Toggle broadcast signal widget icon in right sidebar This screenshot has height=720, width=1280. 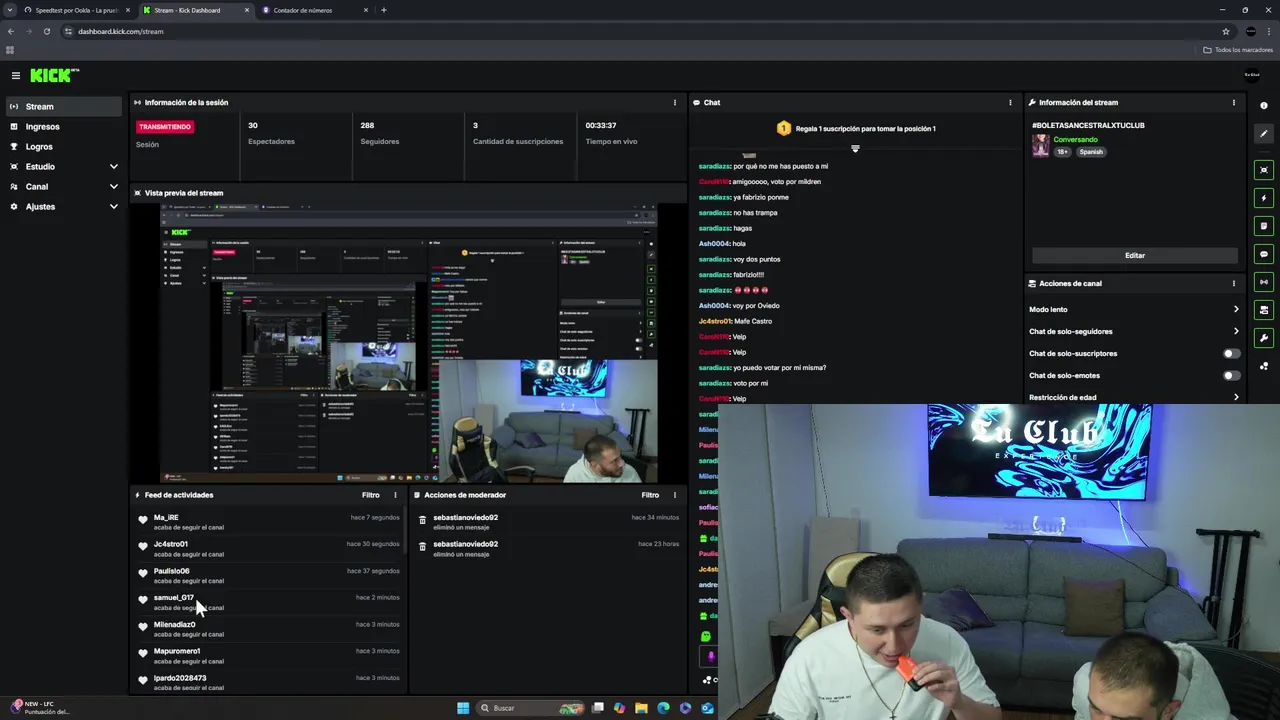(x=1264, y=282)
